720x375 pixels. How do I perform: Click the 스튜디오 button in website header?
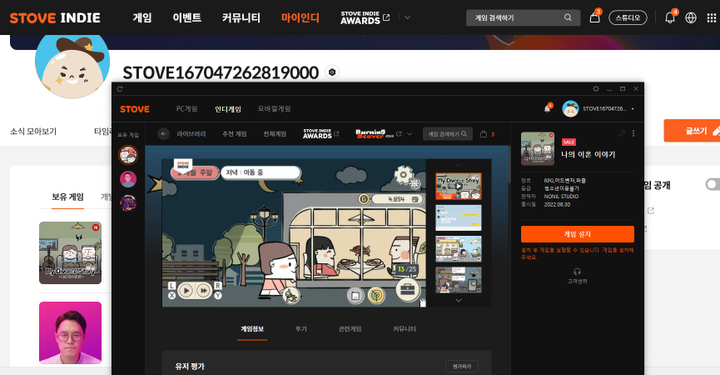coord(628,18)
